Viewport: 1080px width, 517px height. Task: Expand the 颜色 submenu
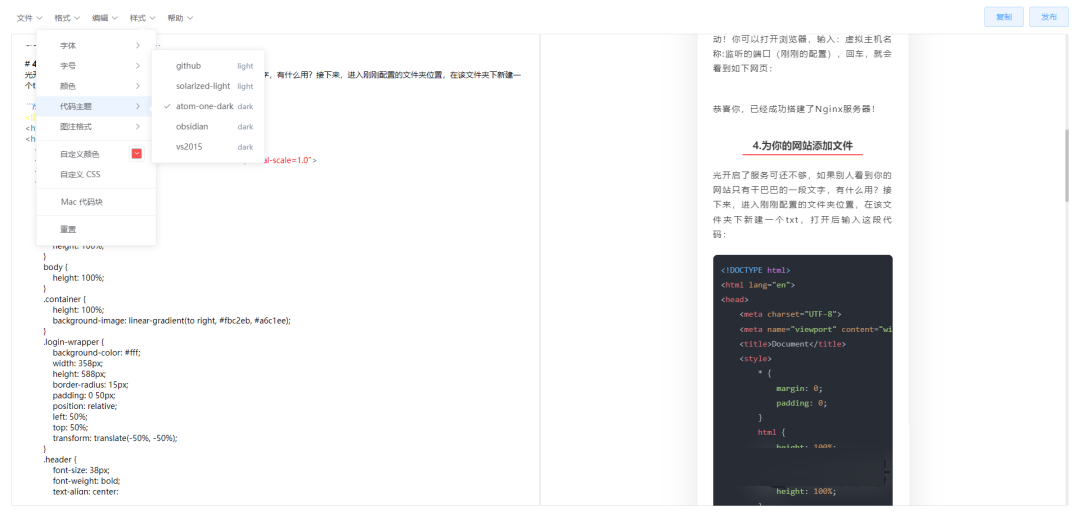[x=96, y=86]
